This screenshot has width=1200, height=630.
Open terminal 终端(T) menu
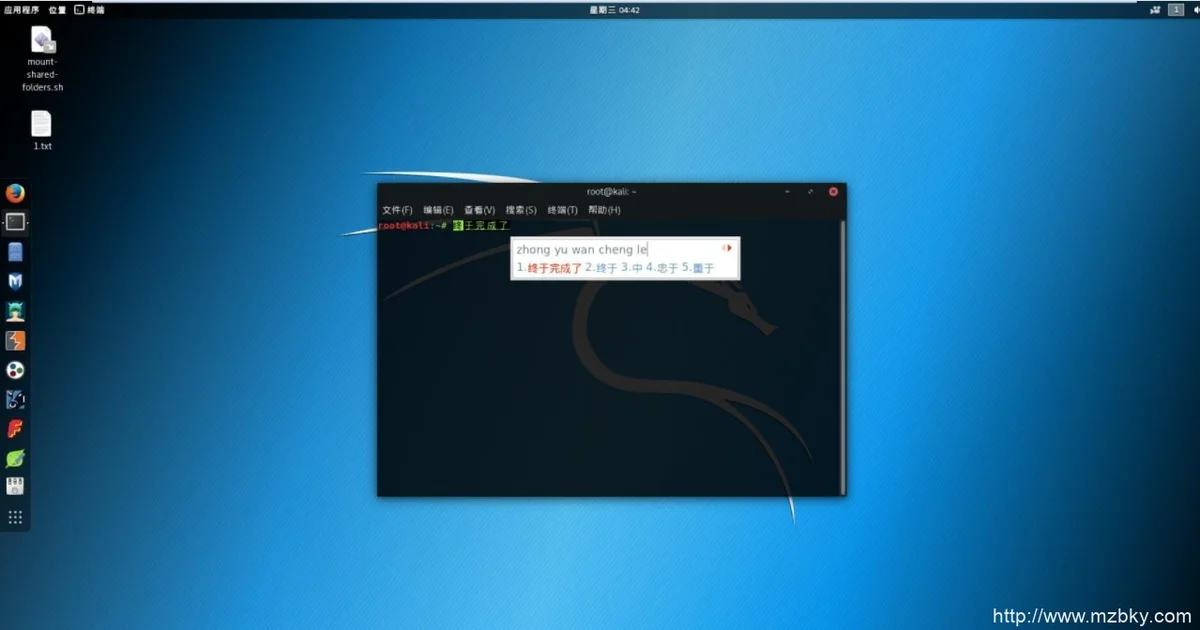(562, 210)
